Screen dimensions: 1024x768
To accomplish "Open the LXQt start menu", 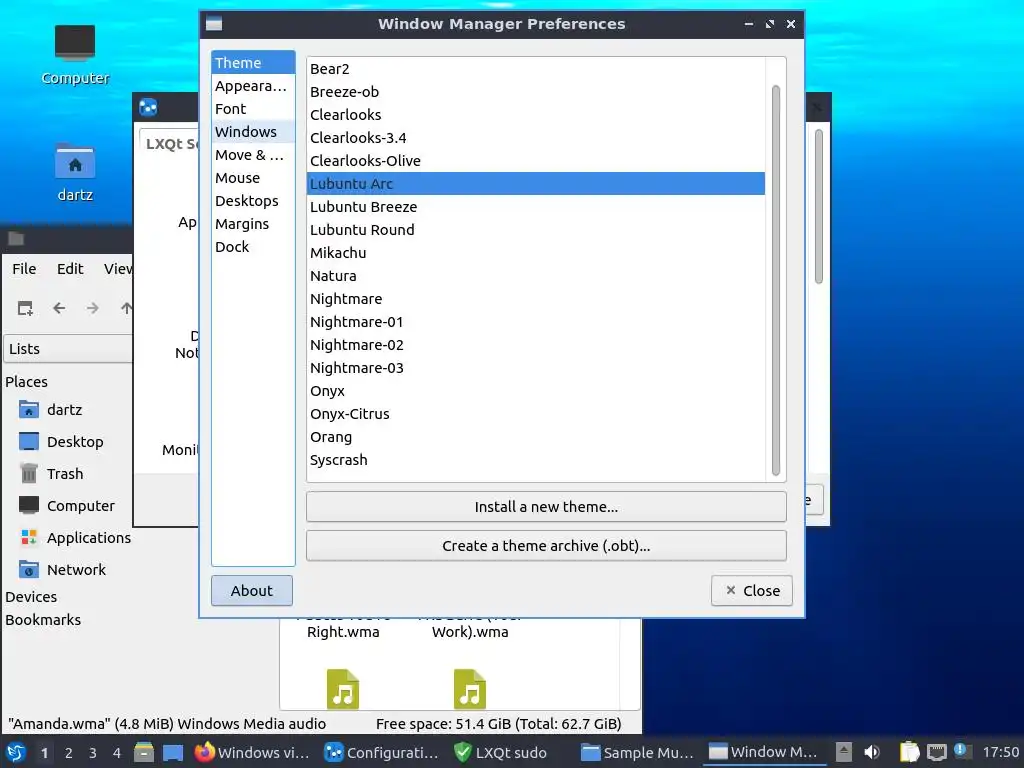I will click(x=16, y=752).
